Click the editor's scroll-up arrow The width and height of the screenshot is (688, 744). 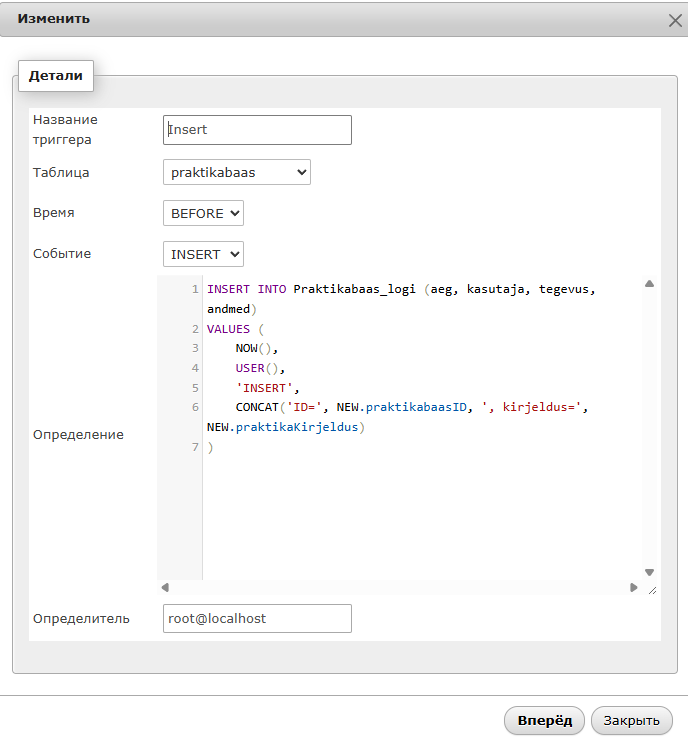click(649, 284)
